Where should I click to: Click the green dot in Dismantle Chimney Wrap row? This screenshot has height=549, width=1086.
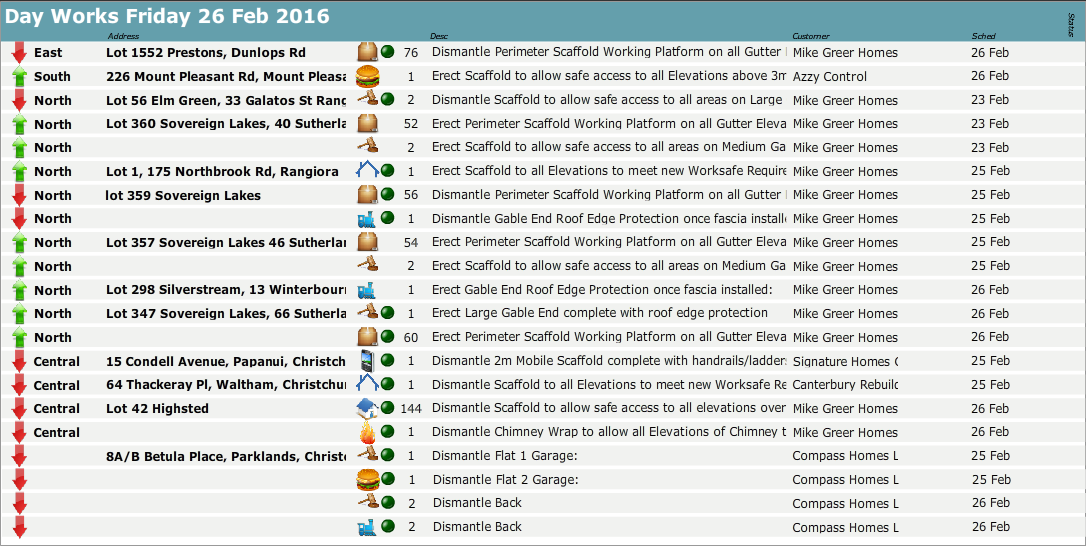pos(388,432)
